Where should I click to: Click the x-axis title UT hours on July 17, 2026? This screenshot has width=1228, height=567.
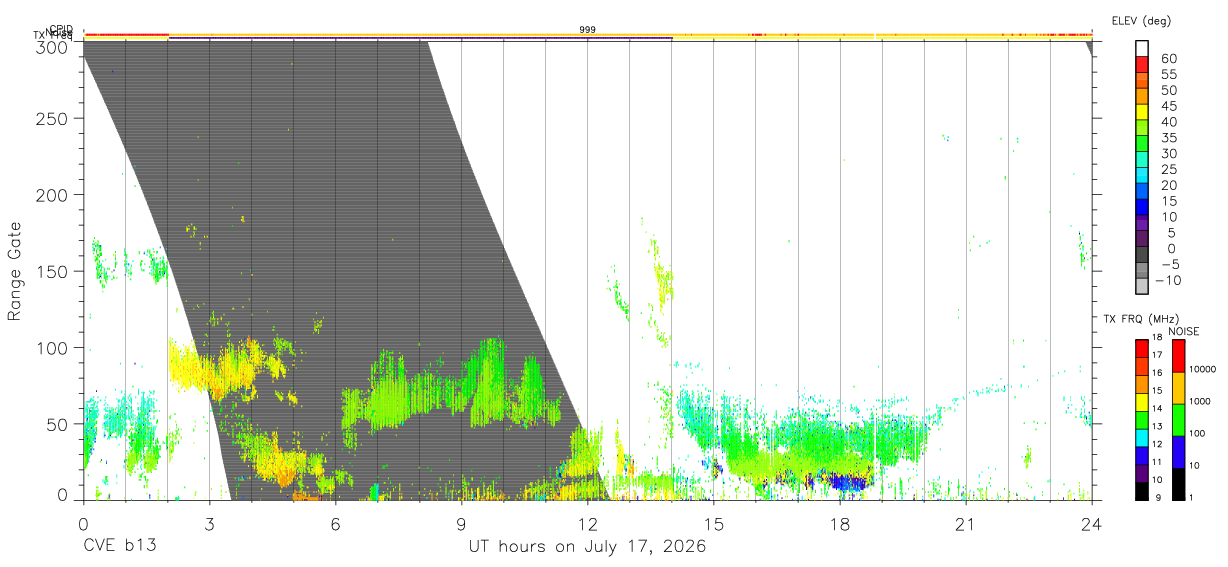coord(587,547)
